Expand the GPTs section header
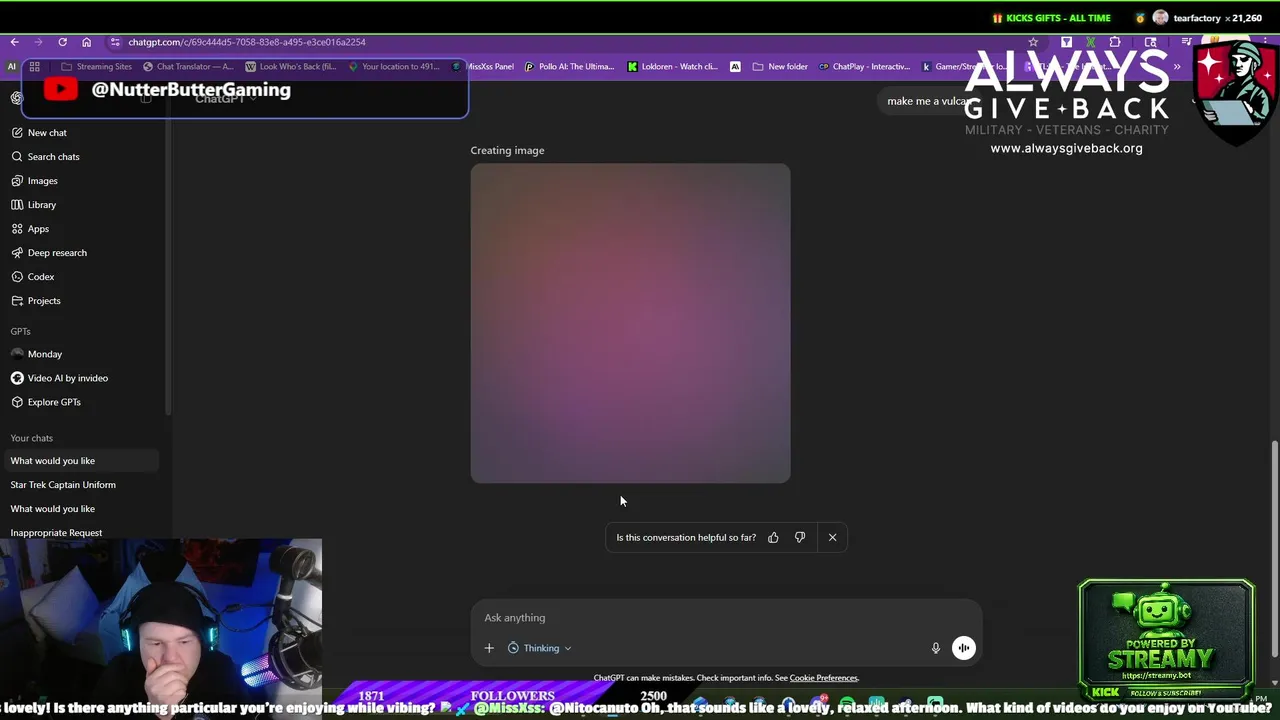Screen dimensions: 1280x720 21,331
